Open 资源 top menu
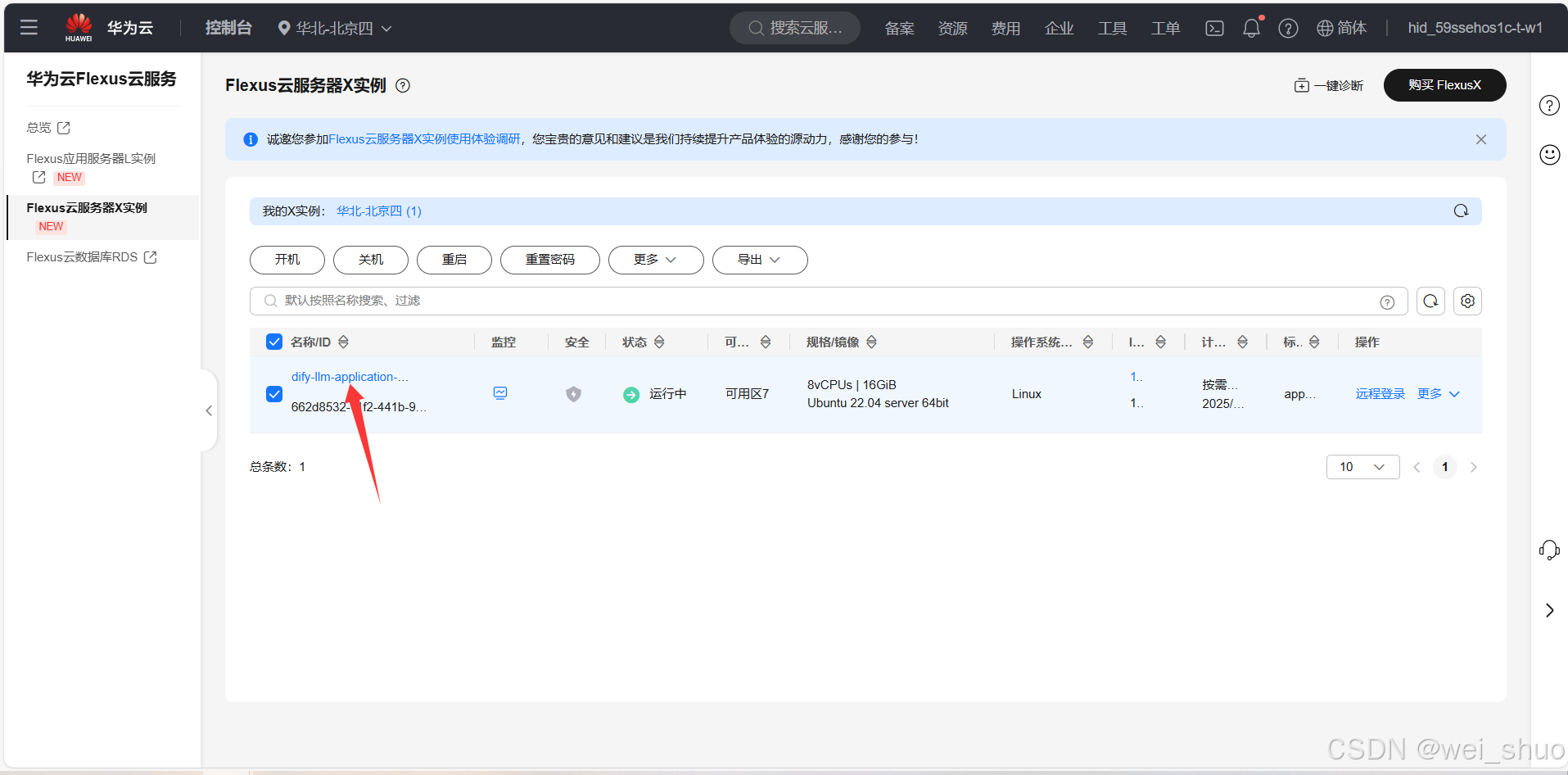 952,29
